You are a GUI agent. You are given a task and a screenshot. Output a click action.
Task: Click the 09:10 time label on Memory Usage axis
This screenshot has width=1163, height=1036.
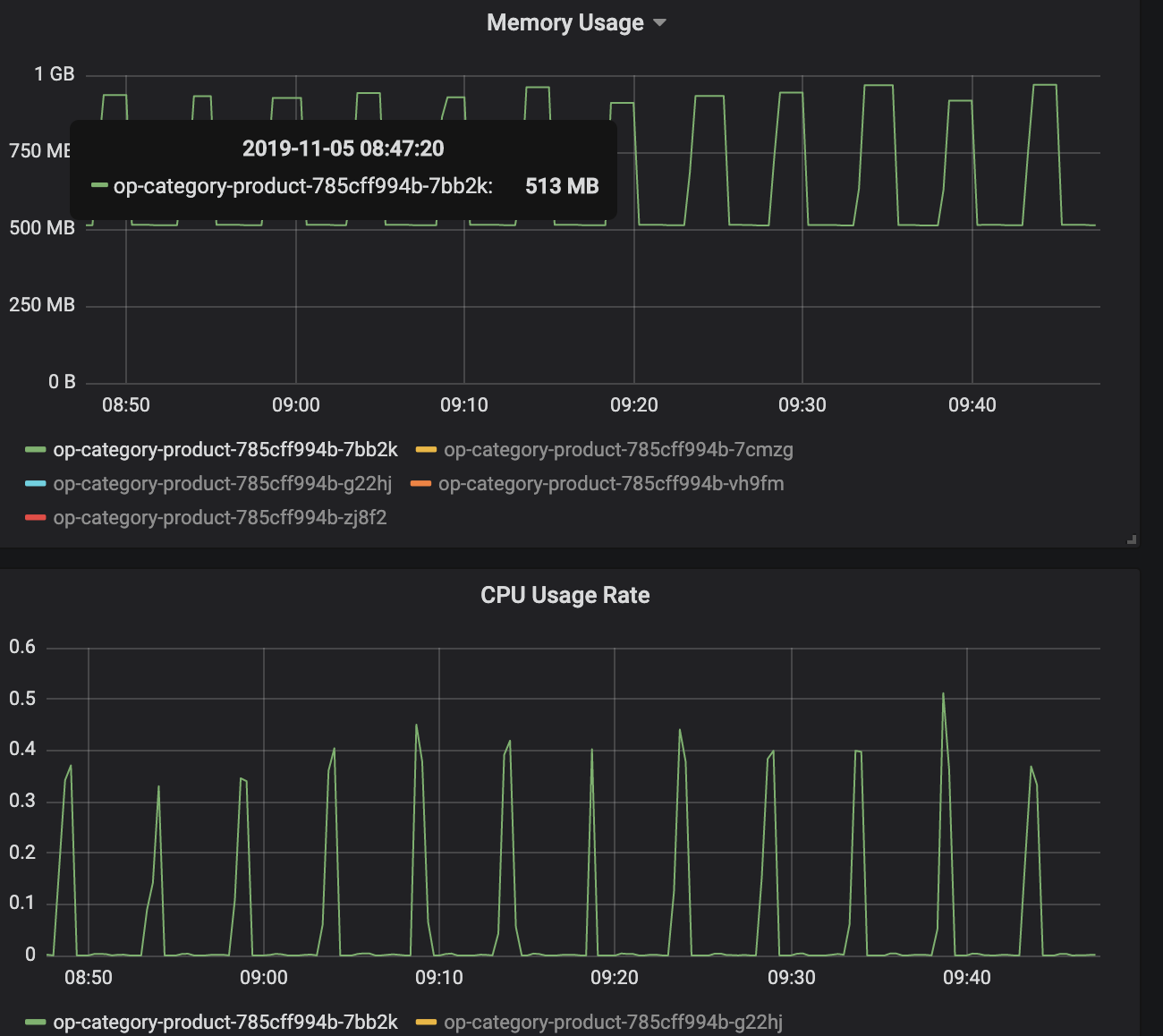point(464,405)
